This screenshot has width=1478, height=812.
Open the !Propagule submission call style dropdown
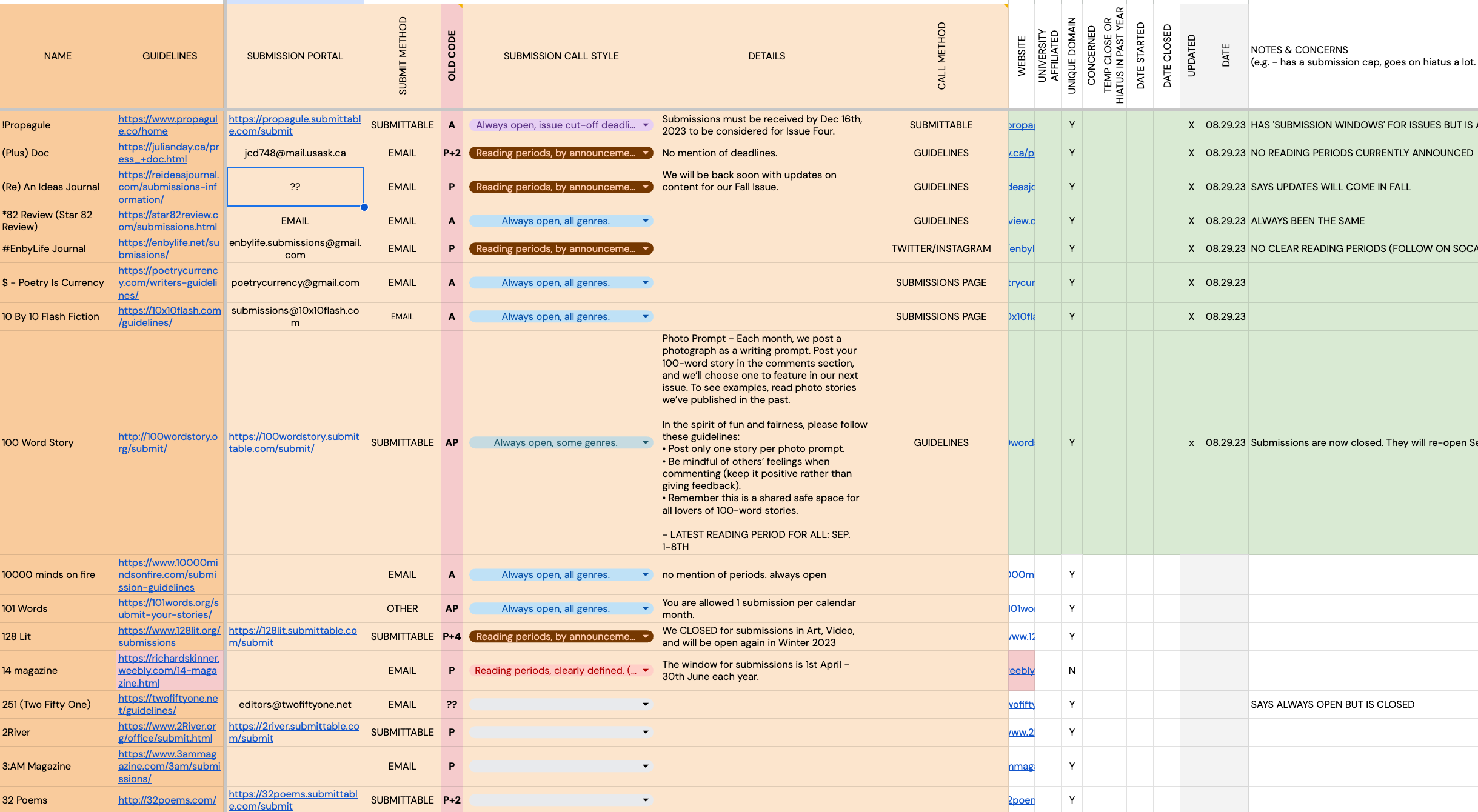pyautogui.click(x=561, y=125)
